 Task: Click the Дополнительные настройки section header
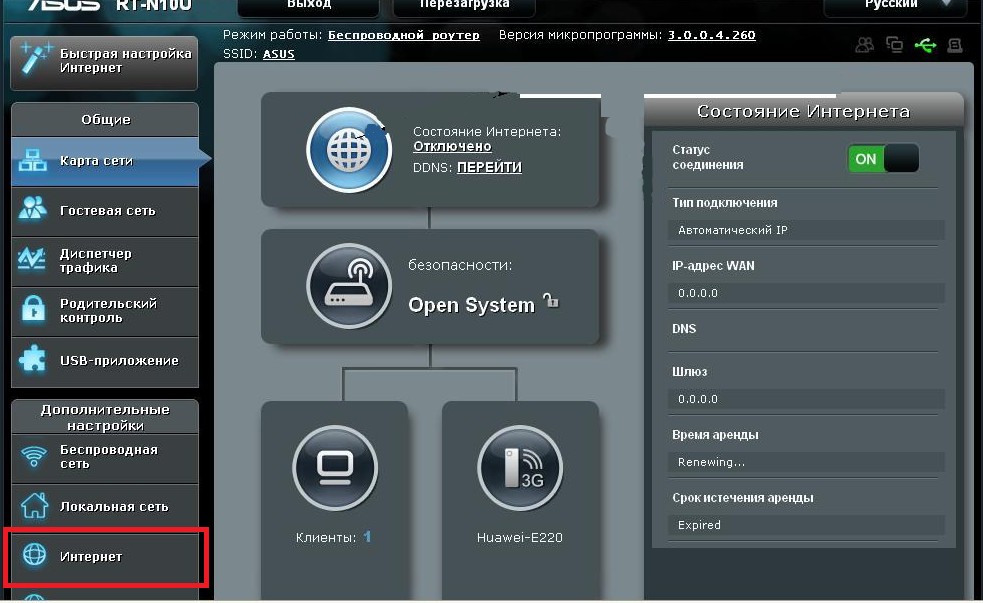pos(105,417)
